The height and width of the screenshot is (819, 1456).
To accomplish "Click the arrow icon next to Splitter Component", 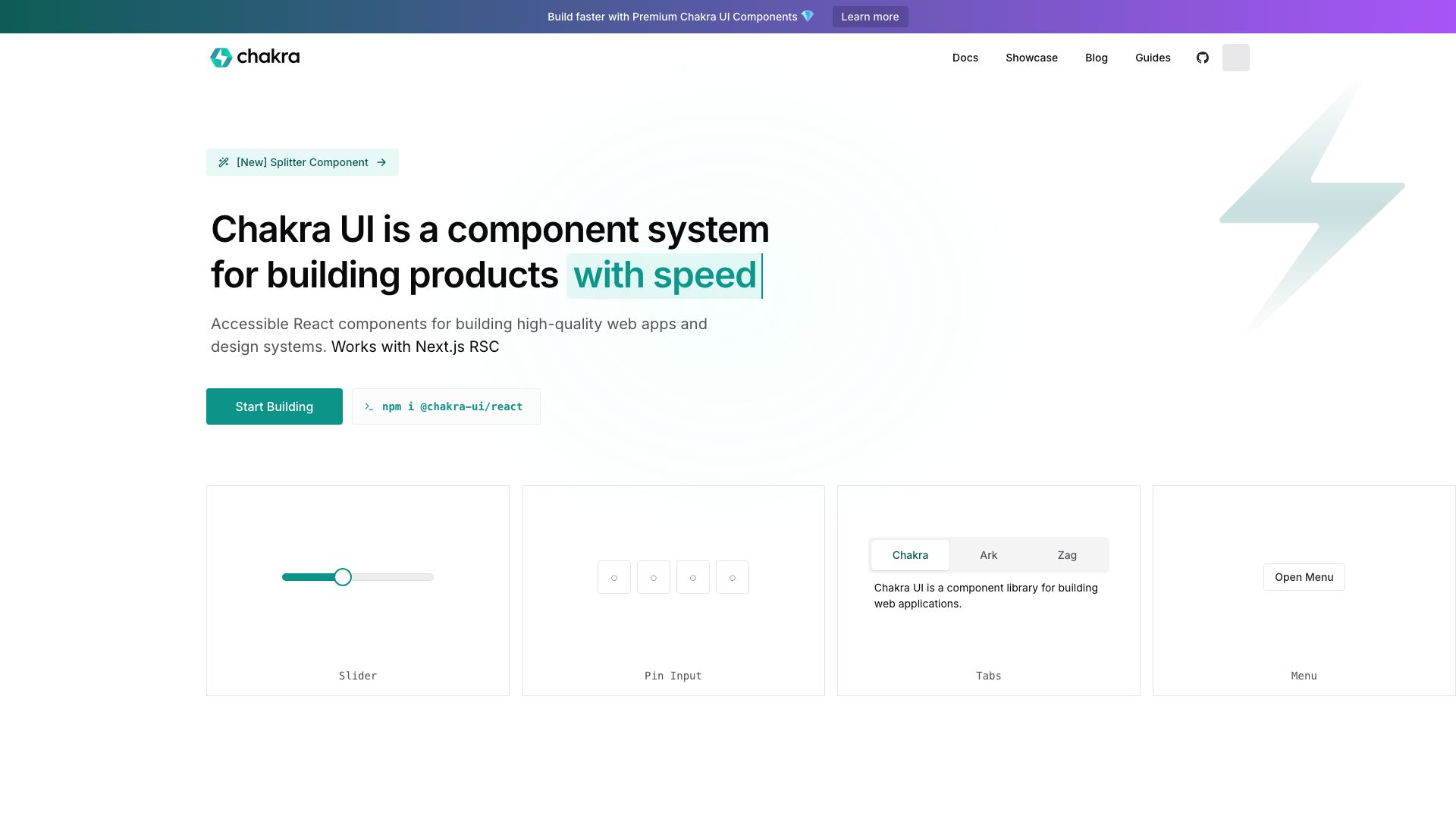I will 383,162.
